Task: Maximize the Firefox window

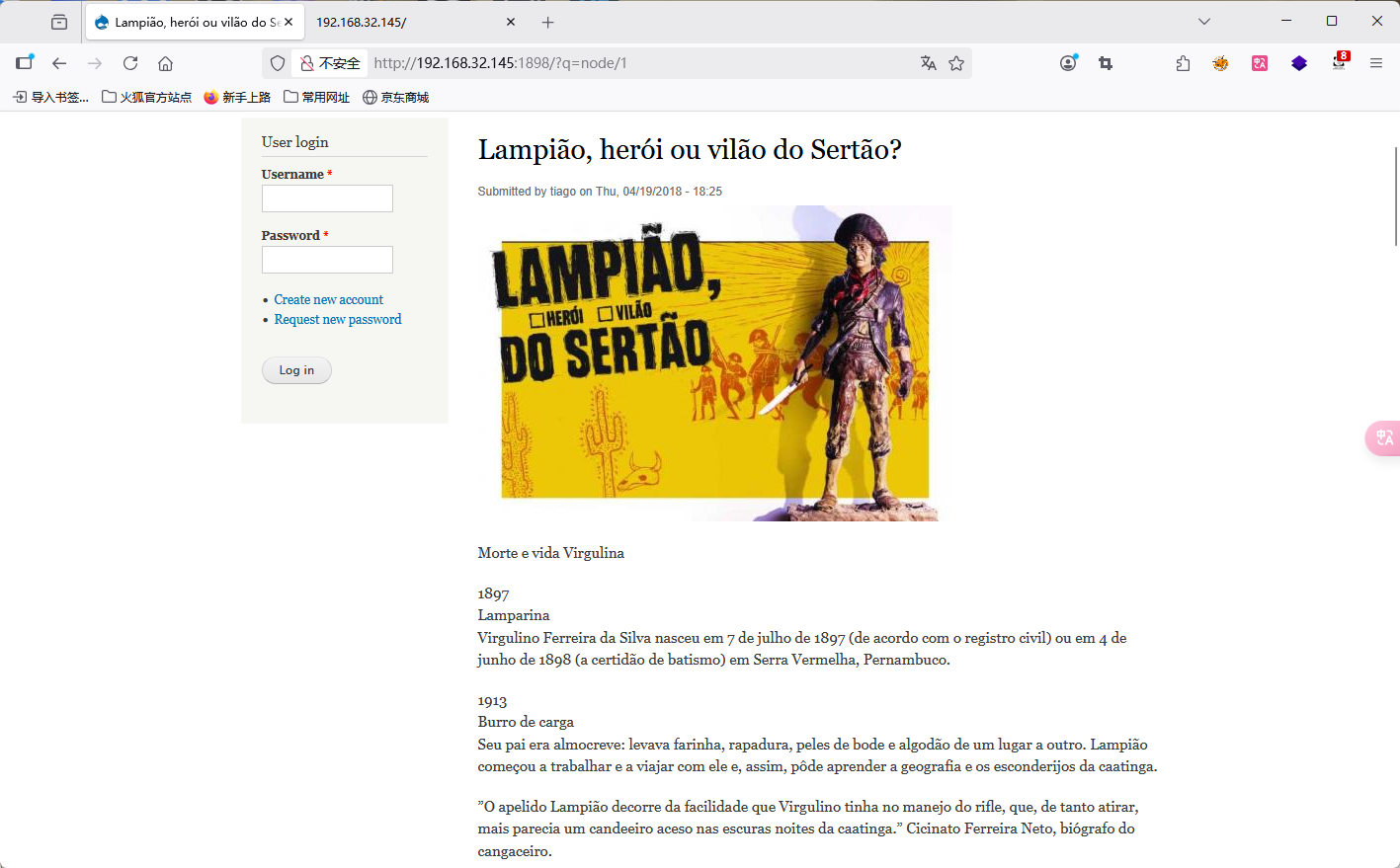Action: tap(1332, 21)
